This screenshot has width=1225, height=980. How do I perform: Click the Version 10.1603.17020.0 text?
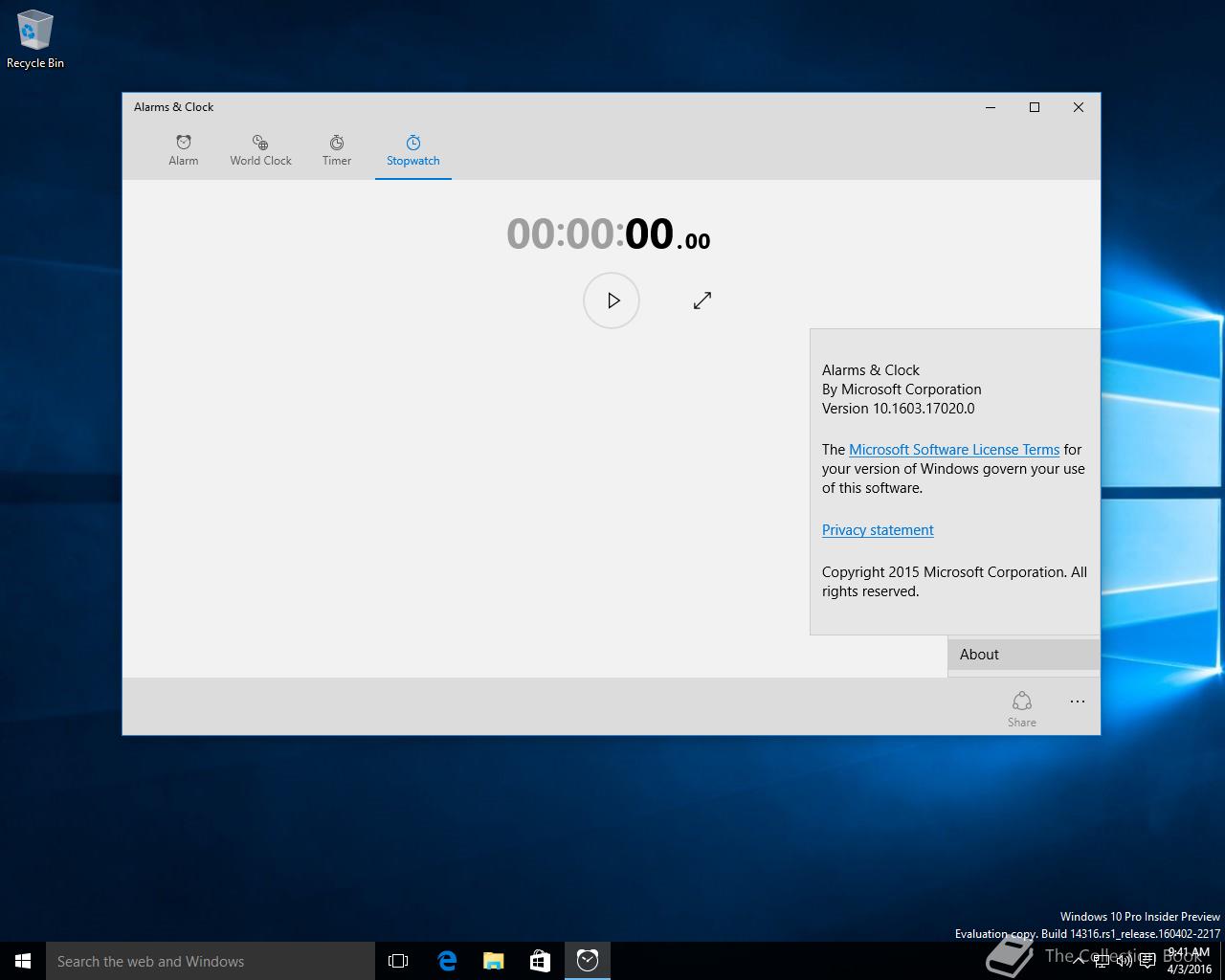(898, 409)
